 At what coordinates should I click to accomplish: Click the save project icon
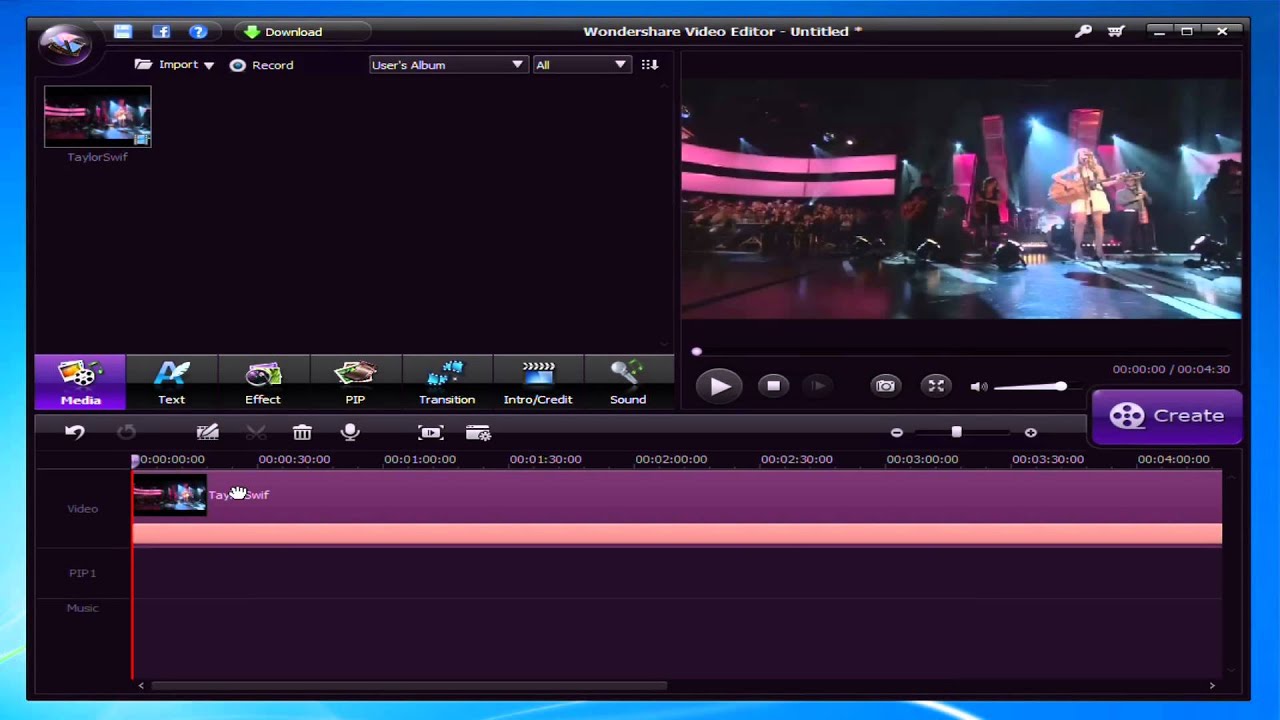[123, 32]
